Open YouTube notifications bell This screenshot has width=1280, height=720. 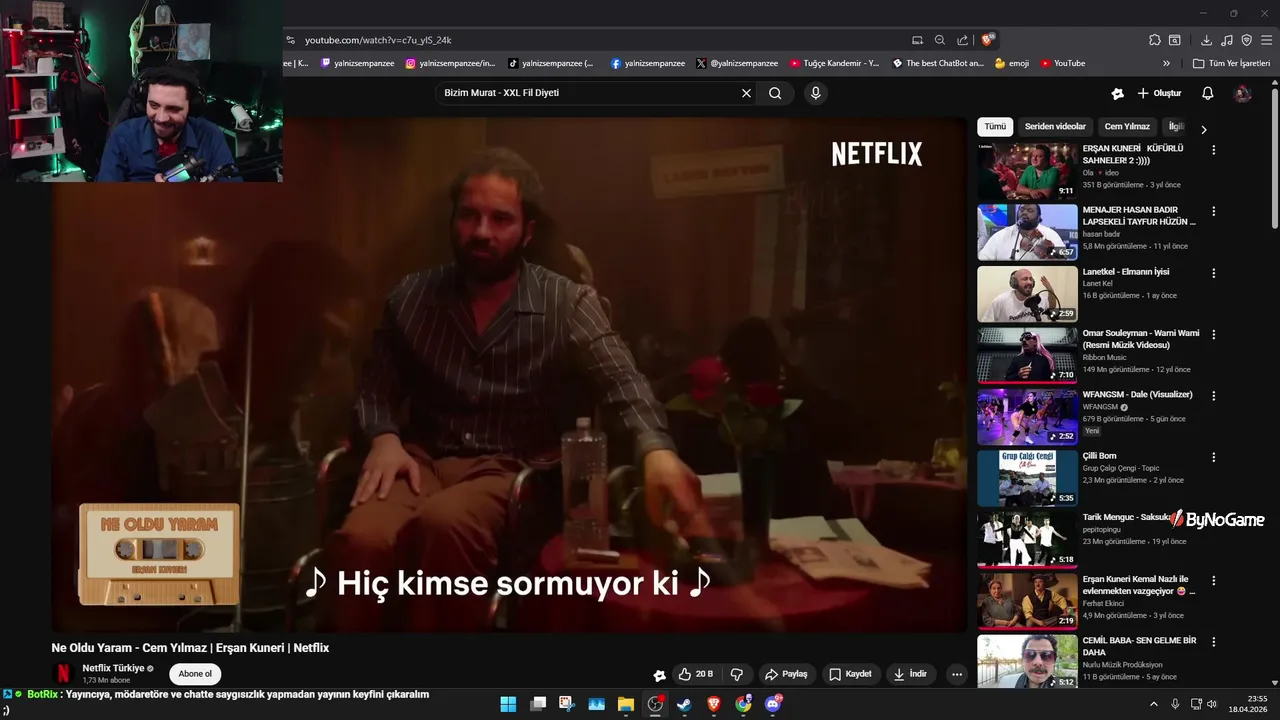pos(1207,93)
